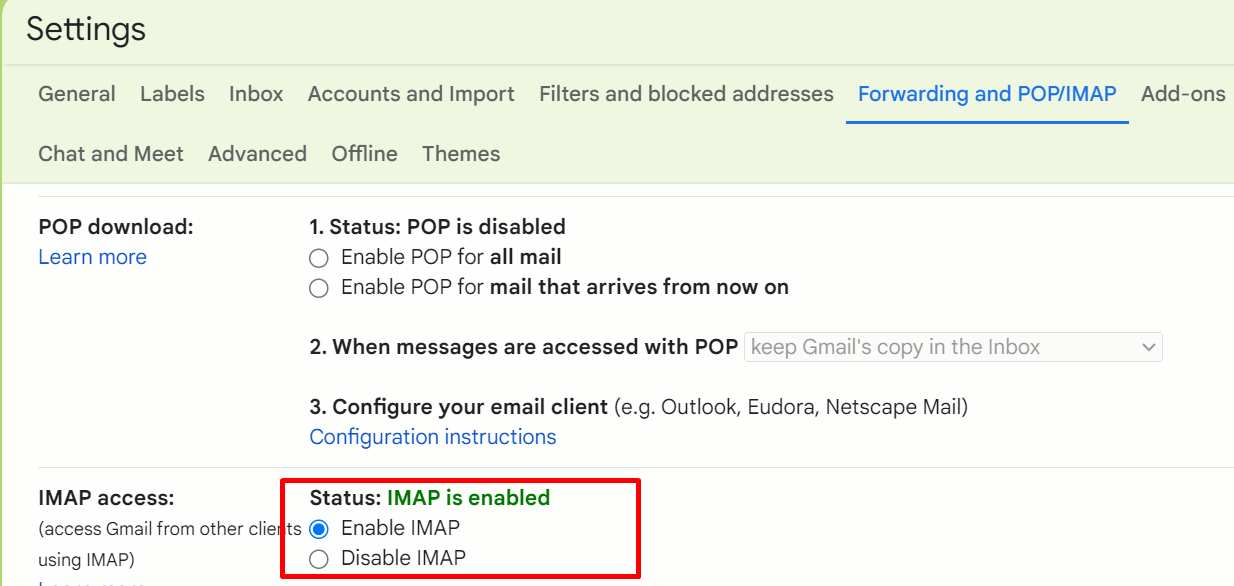This screenshot has height=586, width=1234.
Task: Select the Forwarding and POP/IMAP tab
Action: coord(986,93)
